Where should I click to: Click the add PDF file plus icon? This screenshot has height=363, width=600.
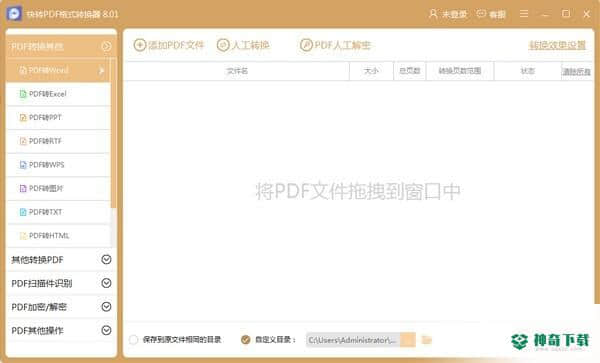click(x=140, y=45)
